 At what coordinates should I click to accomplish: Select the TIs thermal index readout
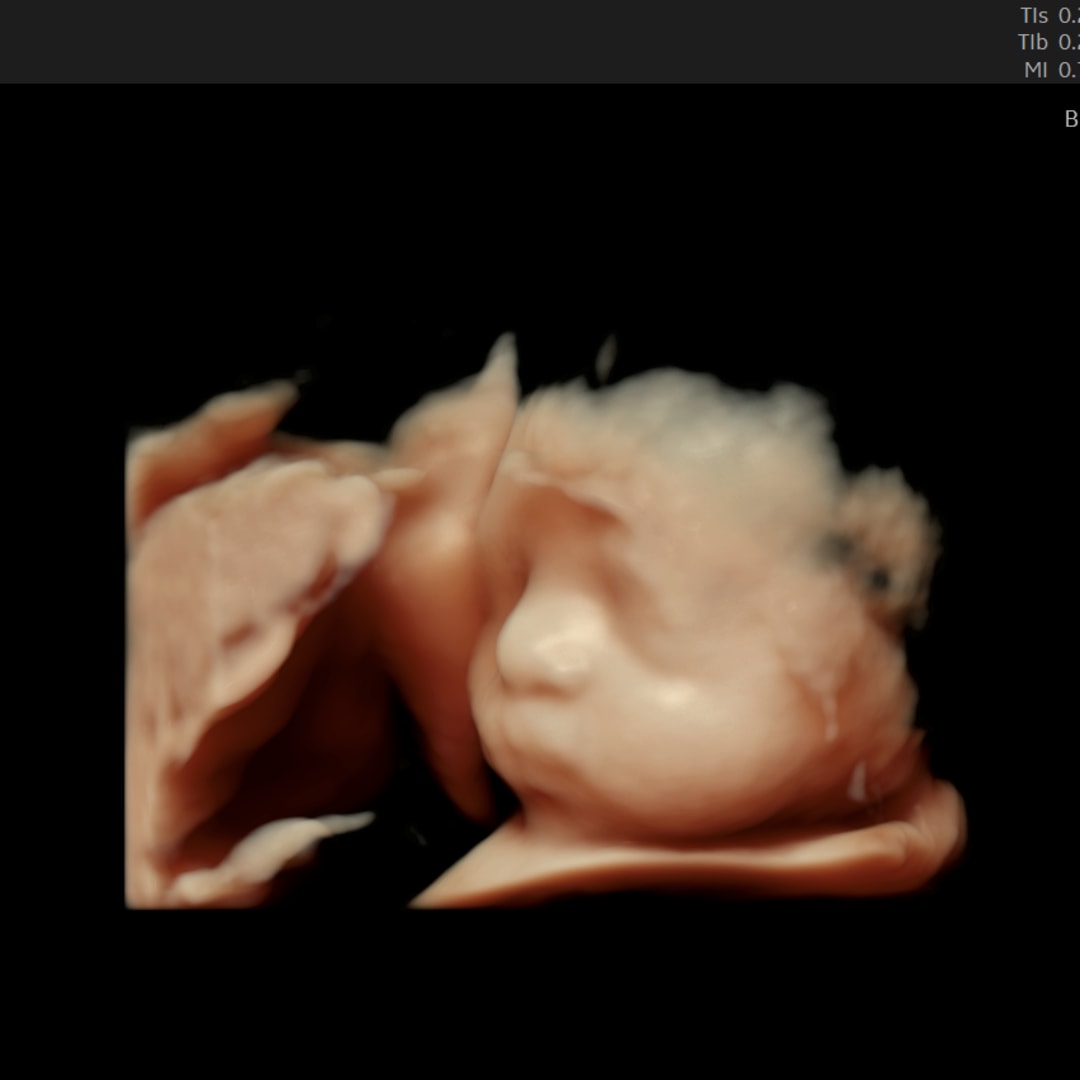pos(1050,16)
